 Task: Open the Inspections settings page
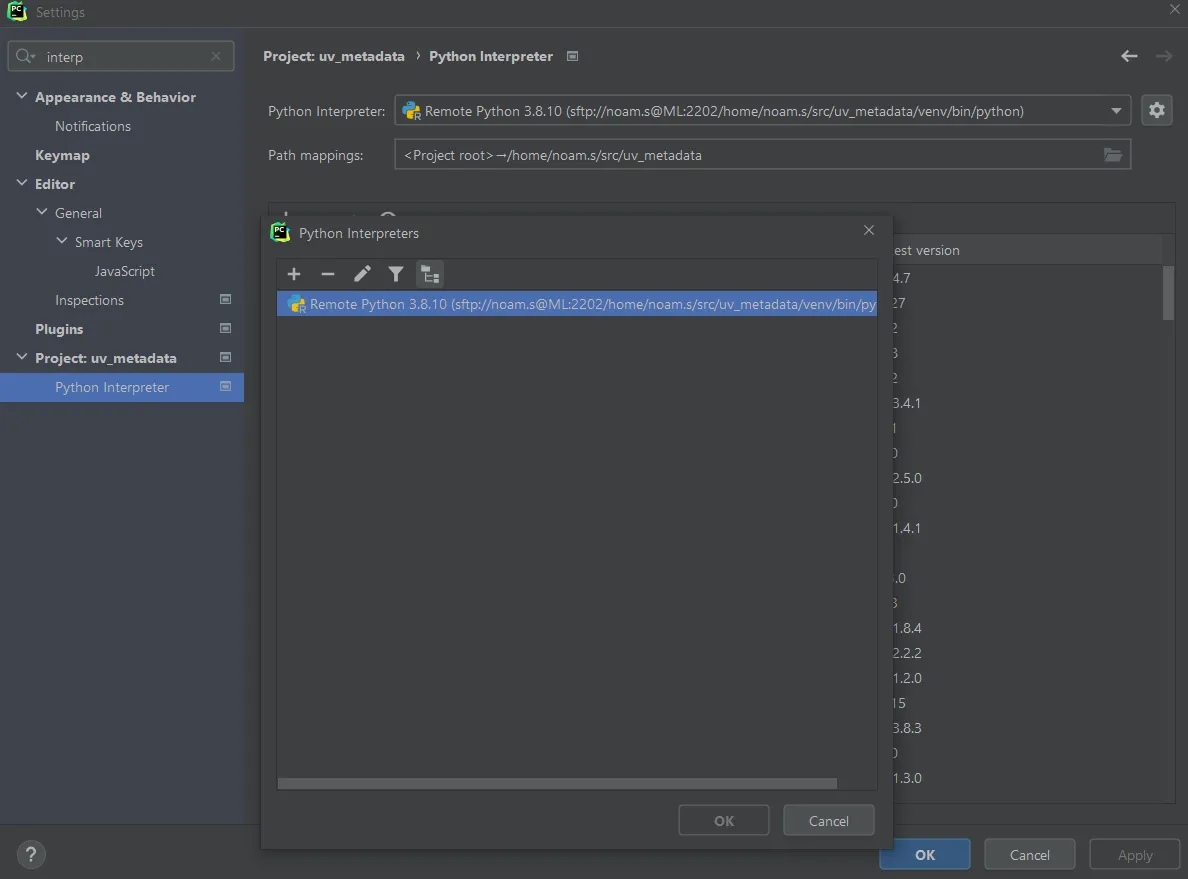click(x=89, y=300)
